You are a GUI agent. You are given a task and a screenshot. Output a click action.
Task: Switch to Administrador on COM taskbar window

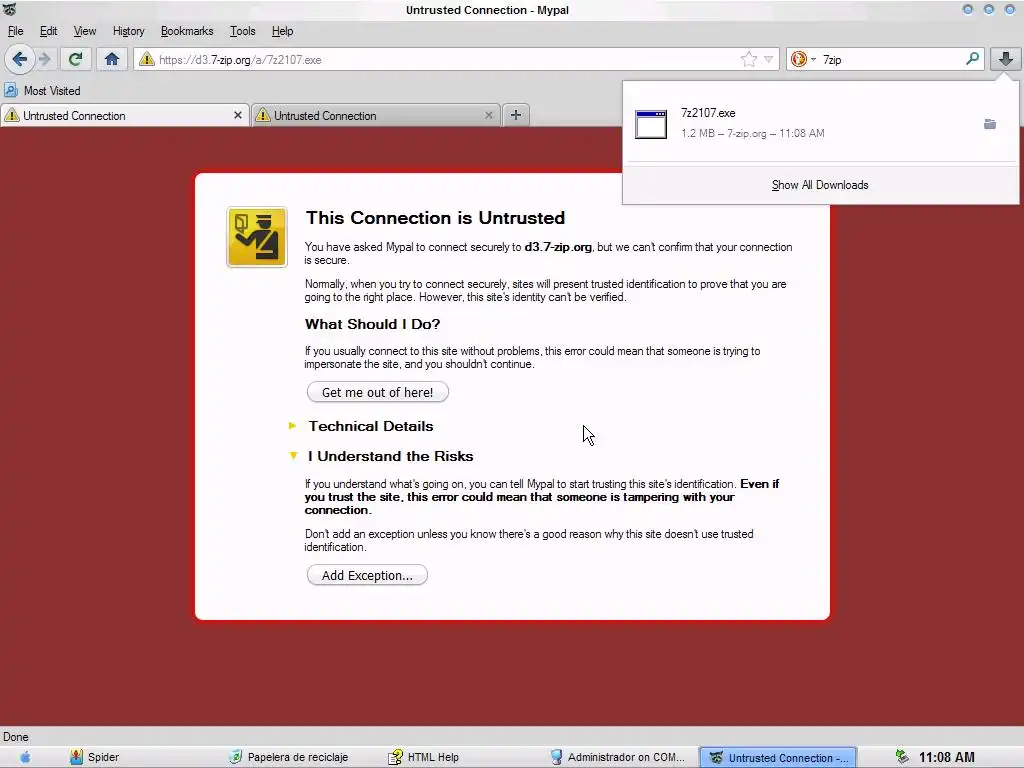click(617, 757)
